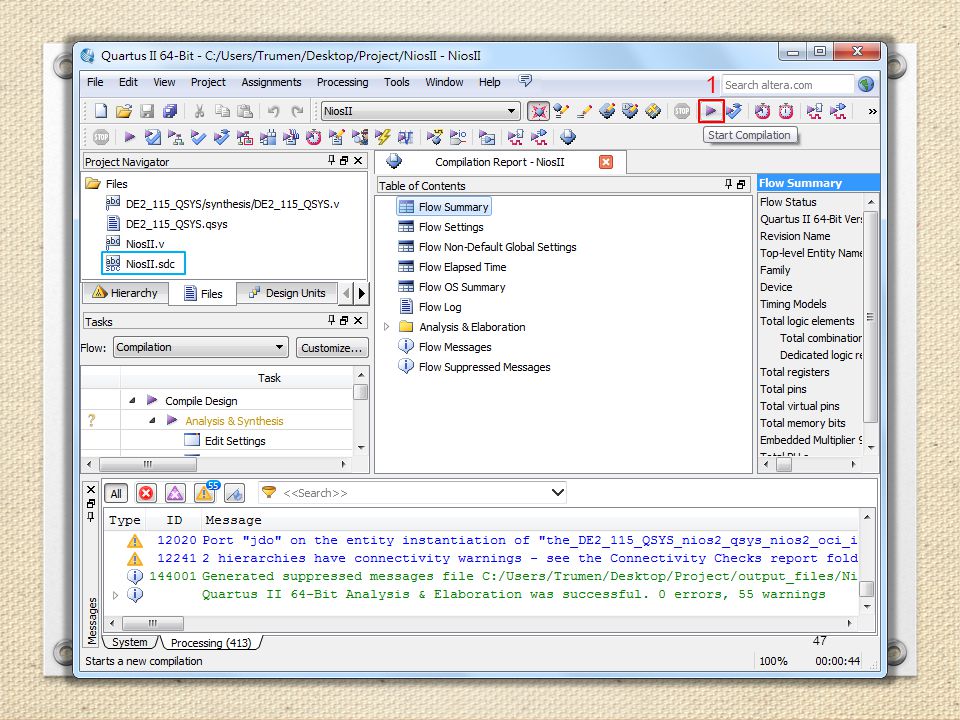Open the NiosII project dropdown in toolbar
The width and height of the screenshot is (960, 720).
point(511,111)
